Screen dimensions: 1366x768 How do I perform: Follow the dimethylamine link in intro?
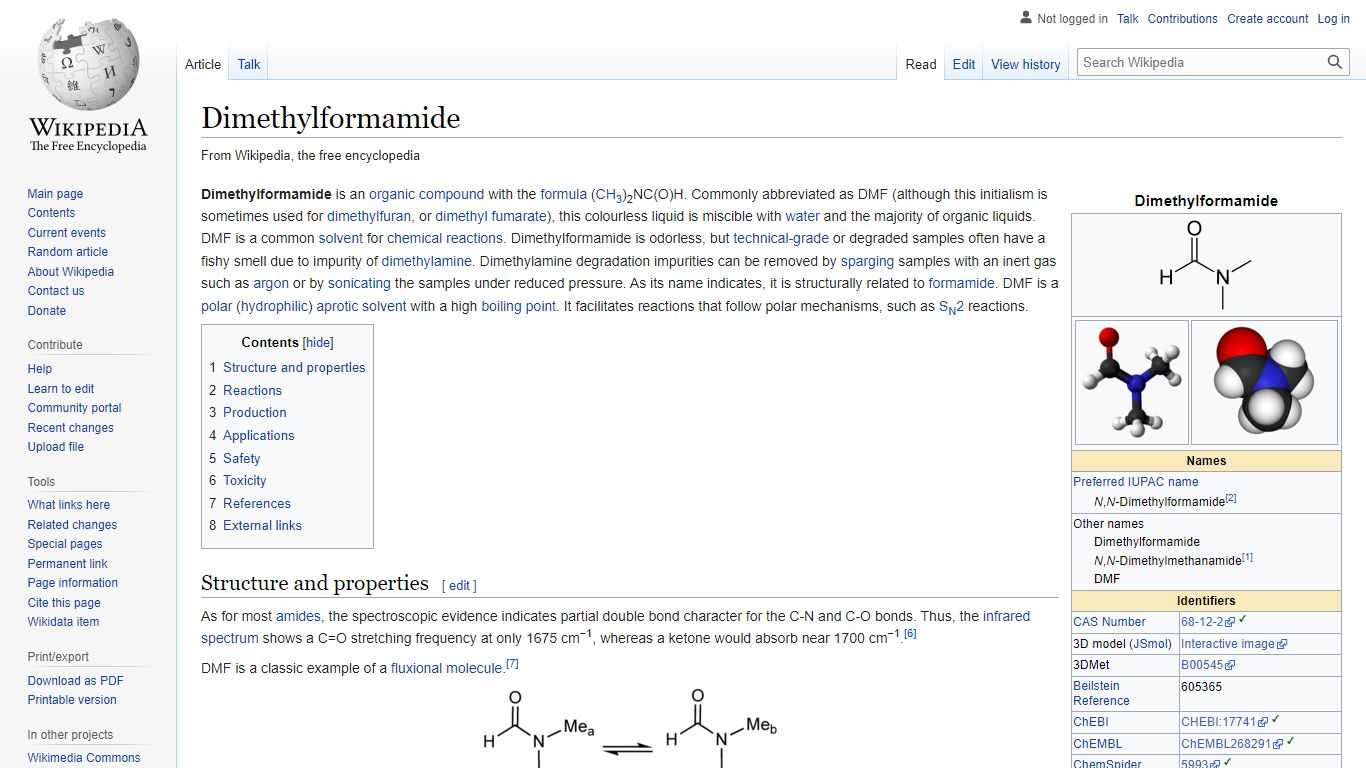pyautogui.click(x=427, y=261)
